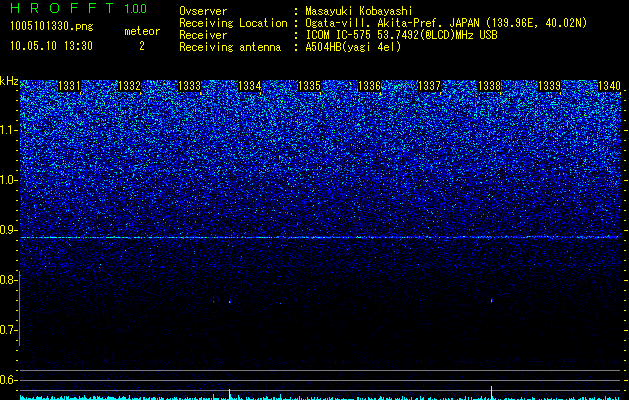This screenshot has width=629, height=400.
Task: Click the meteor count value 2
Action: (142, 46)
